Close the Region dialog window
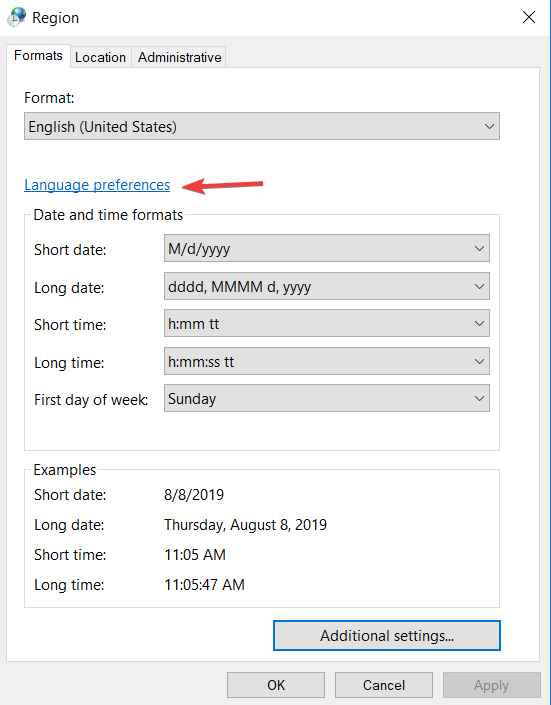Viewport: 551px width, 705px height. click(x=529, y=17)
